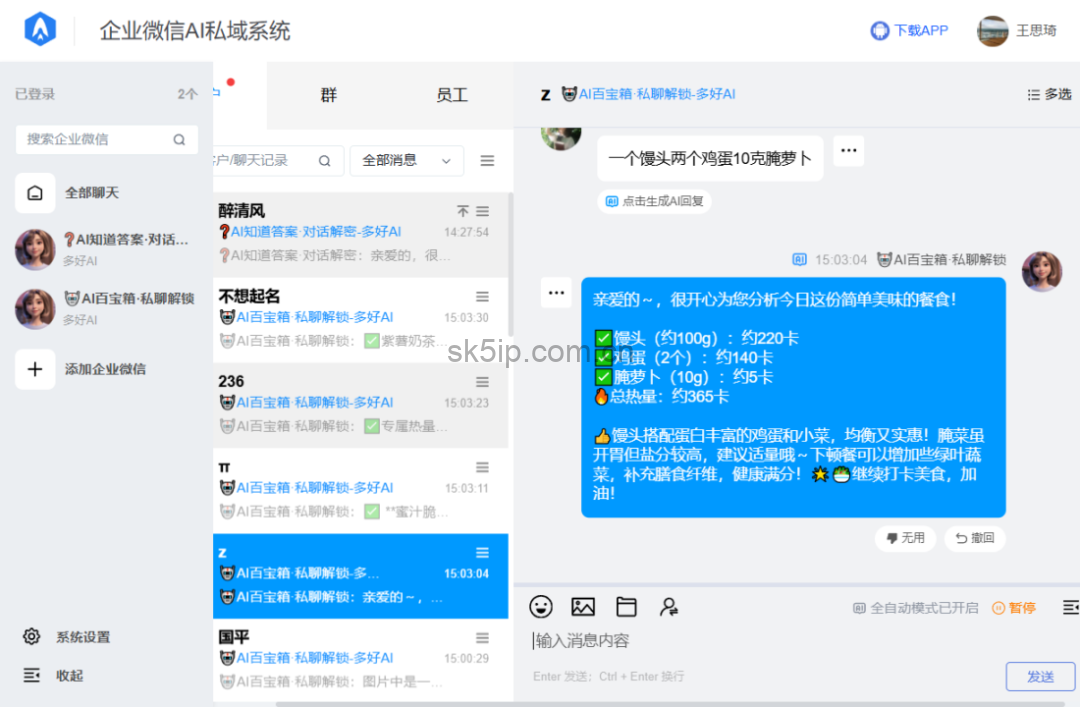
Task: Open the emoji picker in the message toolbar
Action: [x=541, y=606]
